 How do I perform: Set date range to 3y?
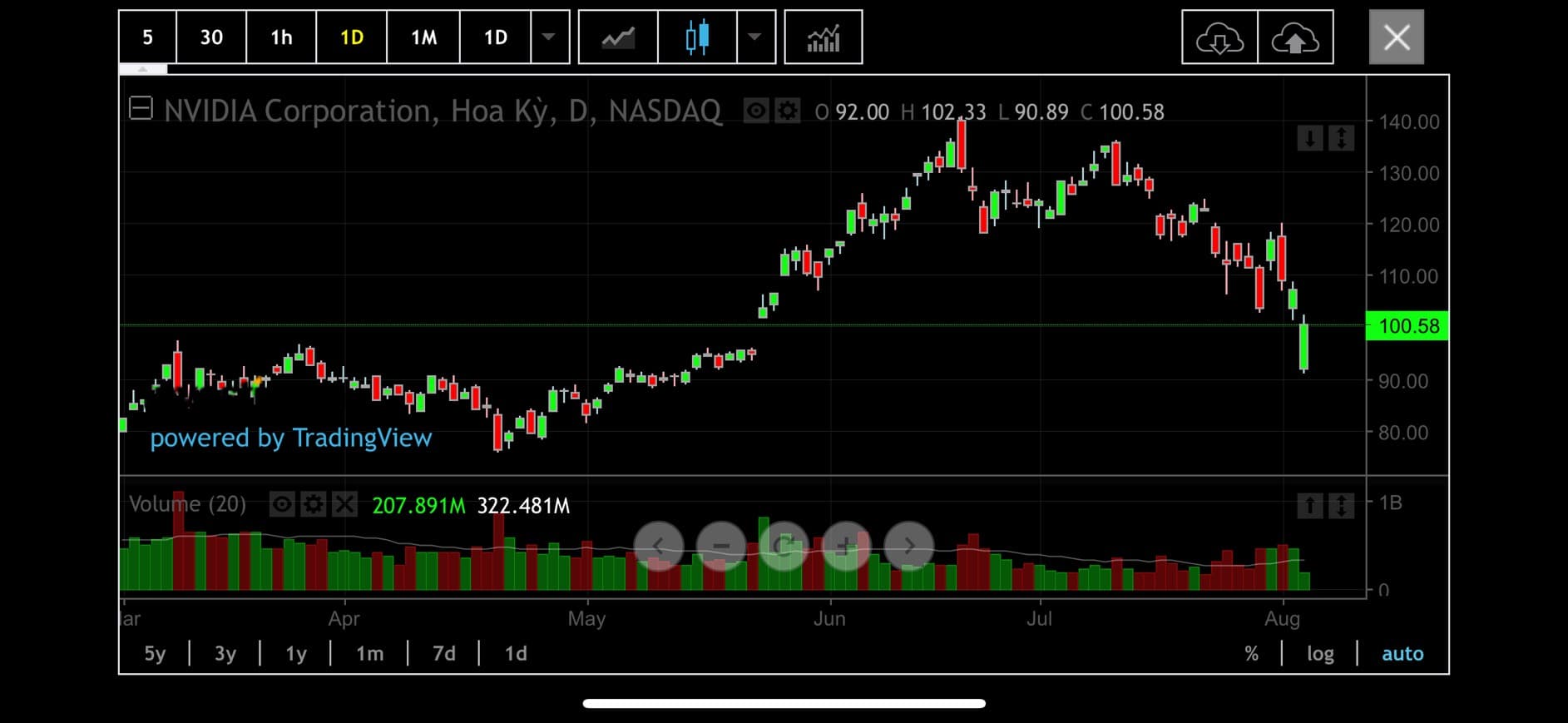tap(225, 654)
